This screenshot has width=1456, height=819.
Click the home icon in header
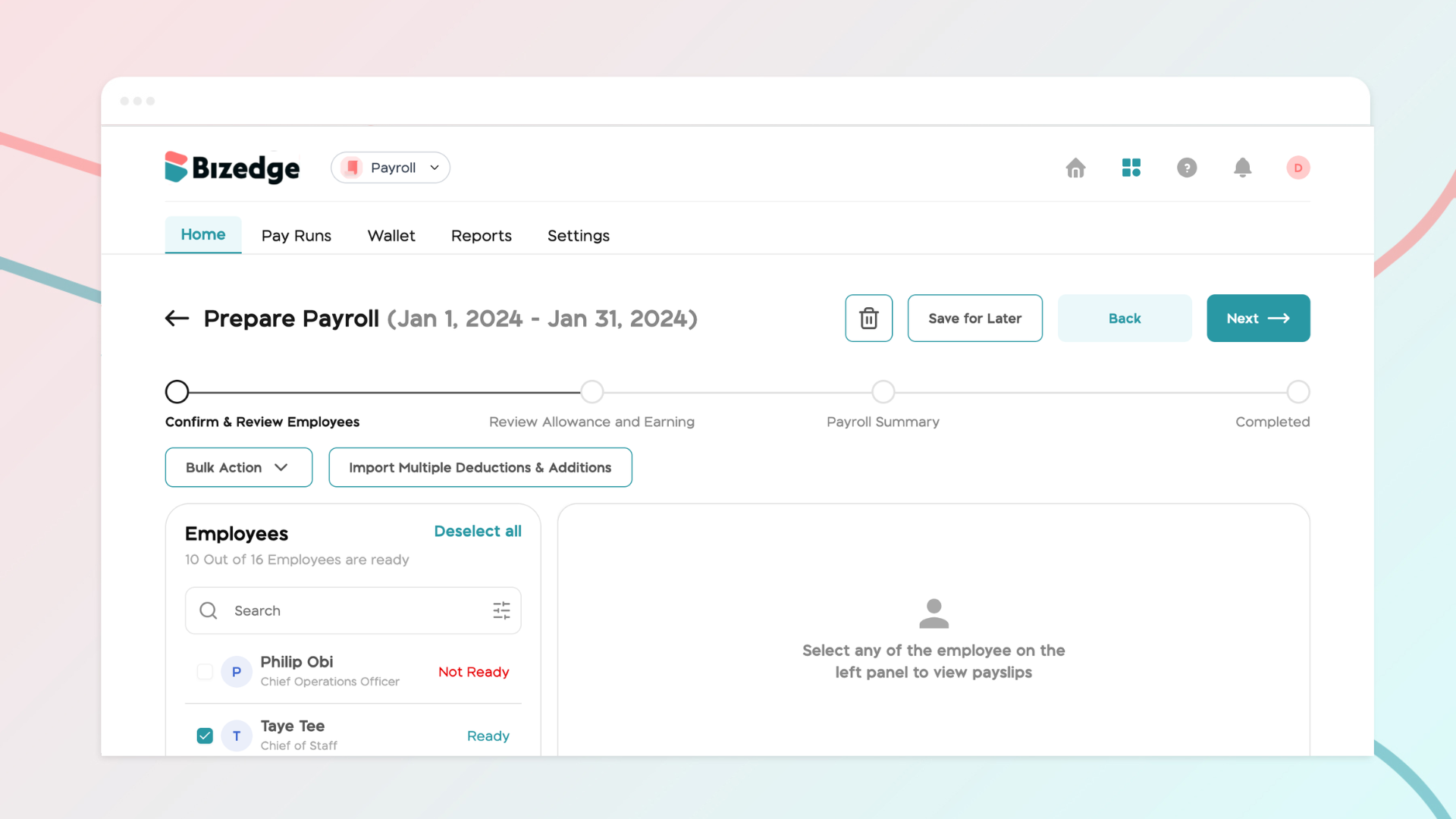(x=1075, y=168)
